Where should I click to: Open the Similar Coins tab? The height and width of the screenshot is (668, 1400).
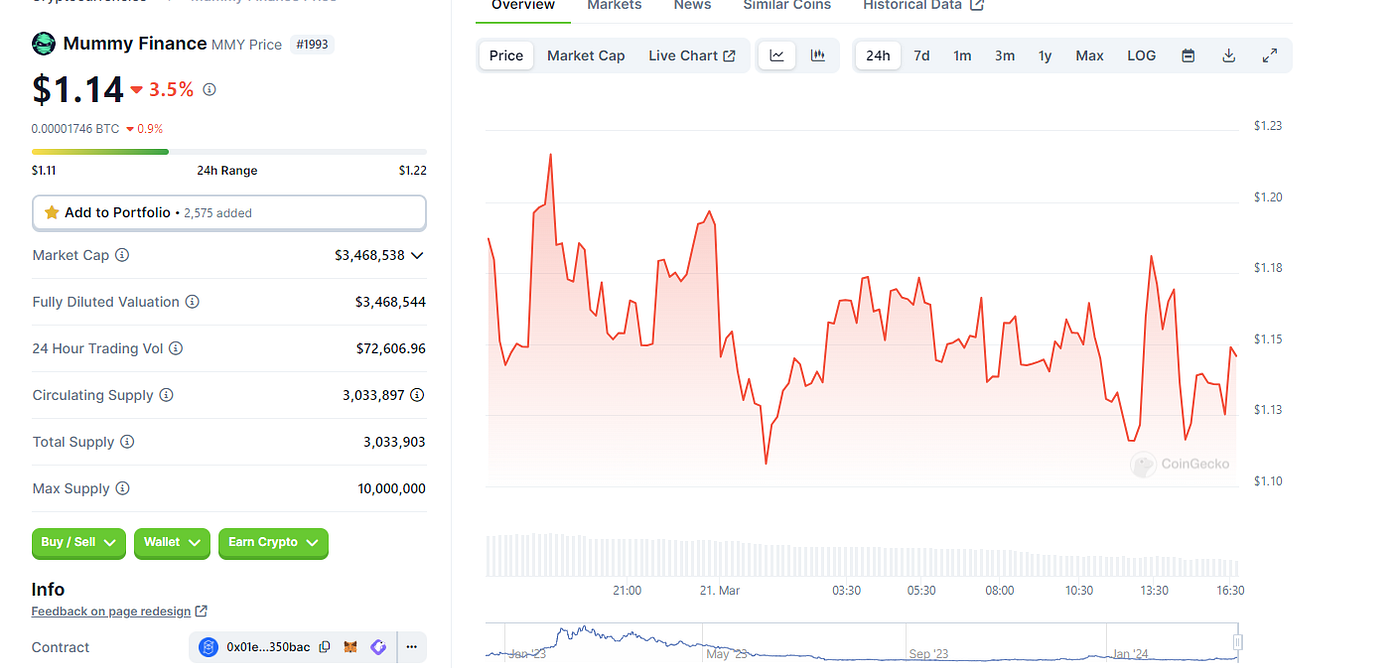(787, 6)
